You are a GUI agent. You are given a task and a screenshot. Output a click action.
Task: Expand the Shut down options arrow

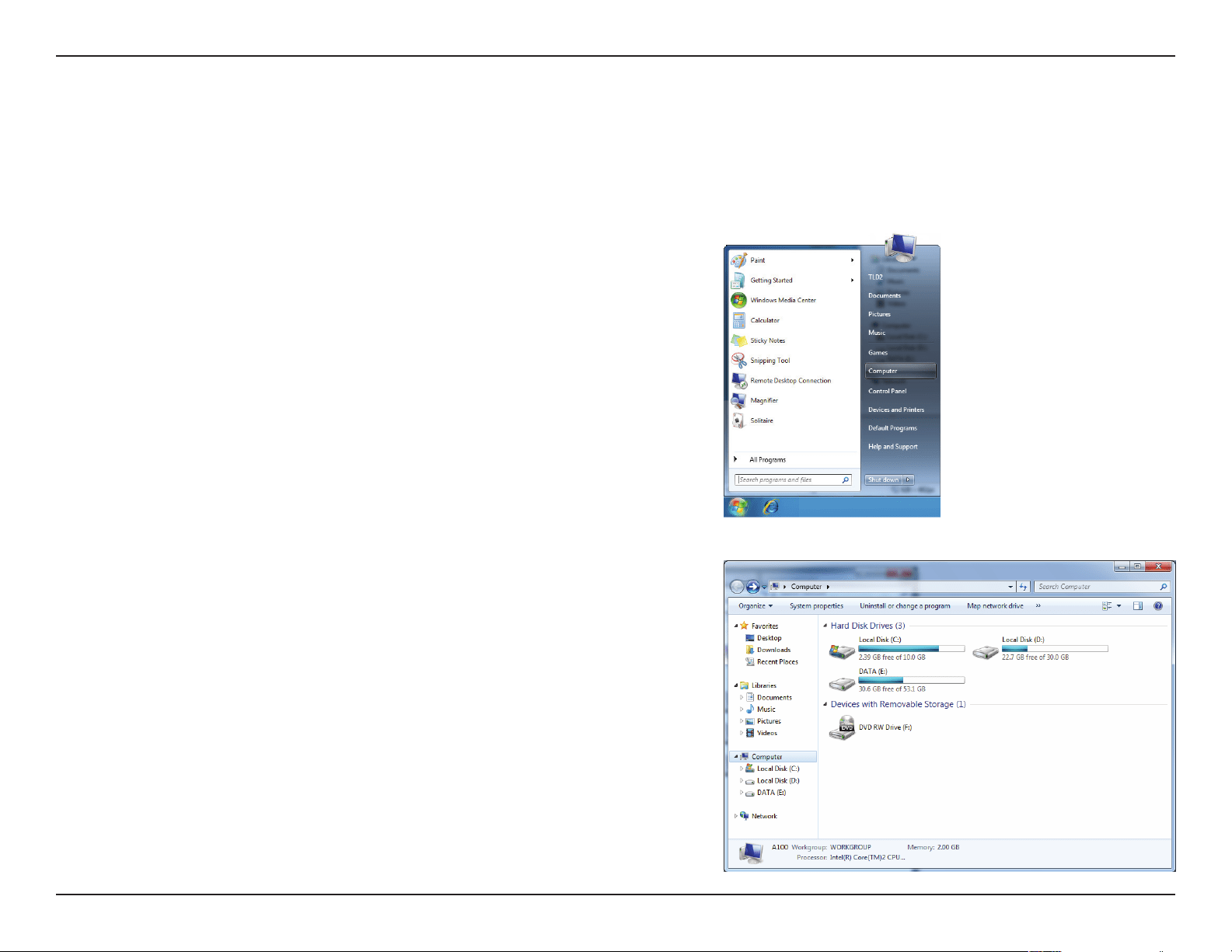909,479
